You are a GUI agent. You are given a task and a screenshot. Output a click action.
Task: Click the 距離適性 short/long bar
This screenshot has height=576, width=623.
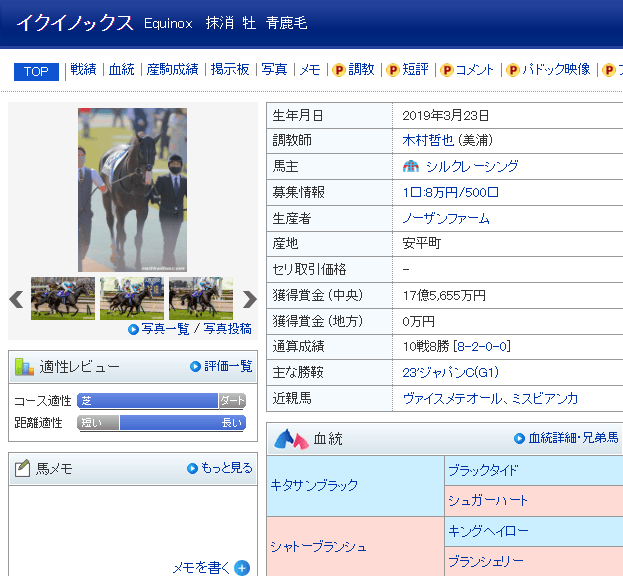coord(162,423)
